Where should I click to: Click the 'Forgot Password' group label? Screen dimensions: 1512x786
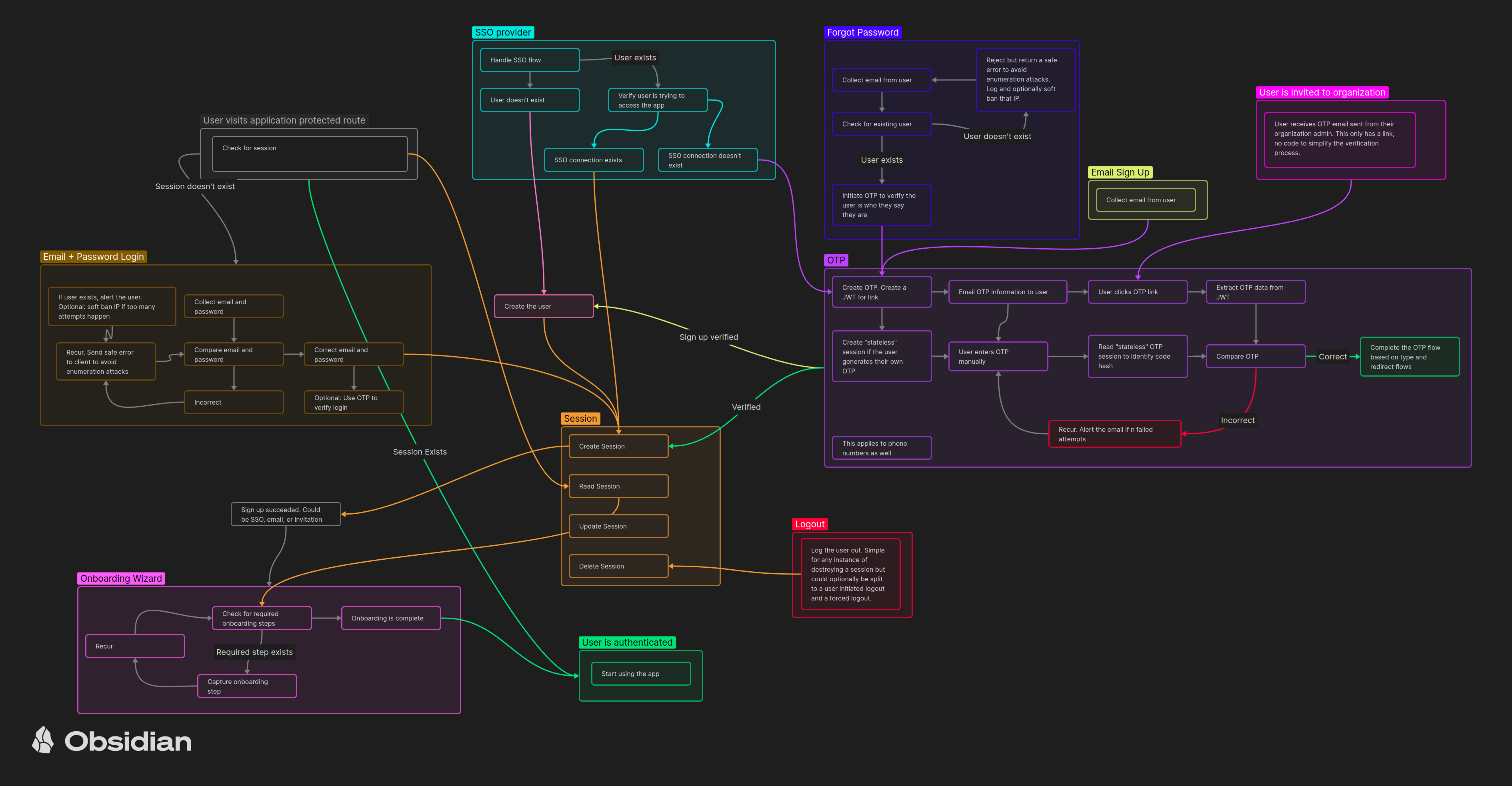click(x=862, y=32)
